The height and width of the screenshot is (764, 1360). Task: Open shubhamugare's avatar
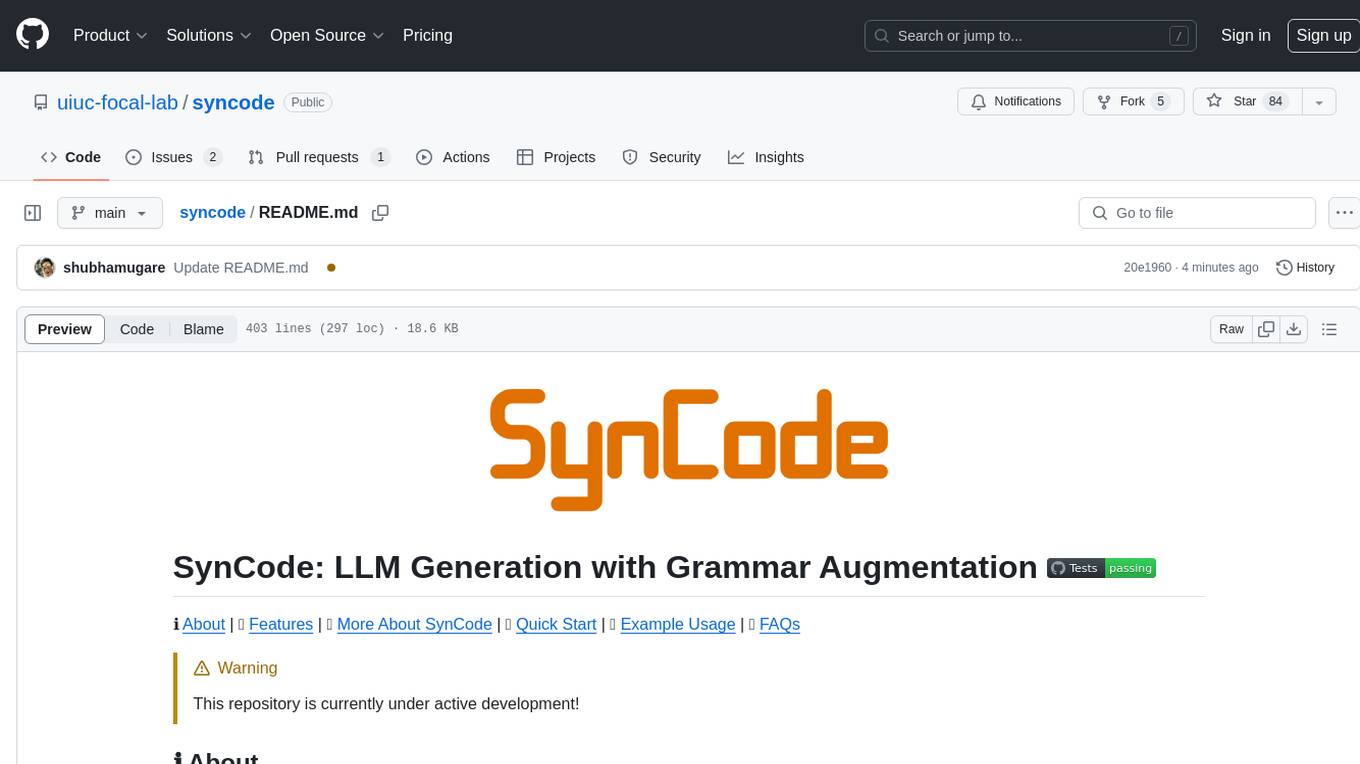(x=44, y=267)
